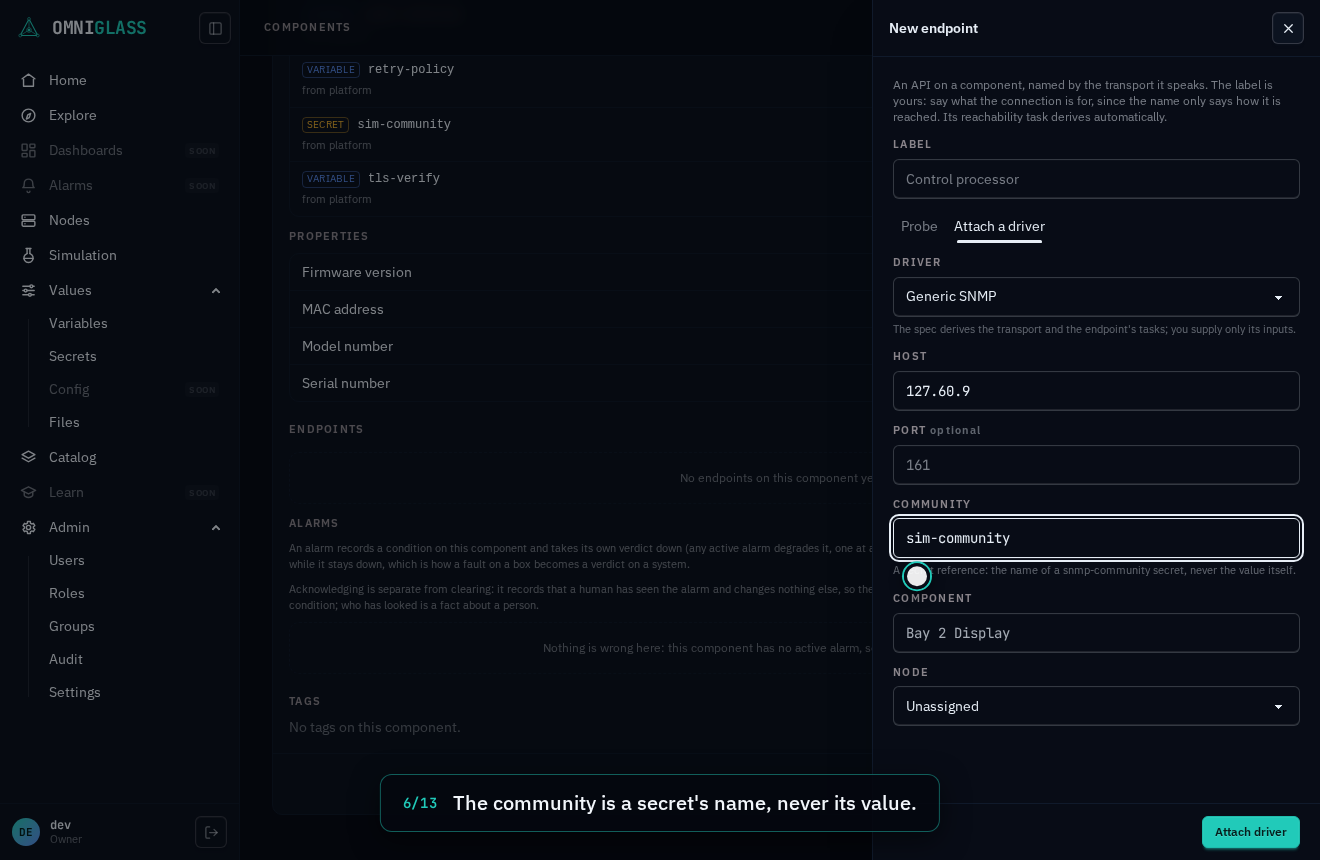The image size is (1320, 860).
Task: Close the New endpoint panel
Action: pos(1288,28)
